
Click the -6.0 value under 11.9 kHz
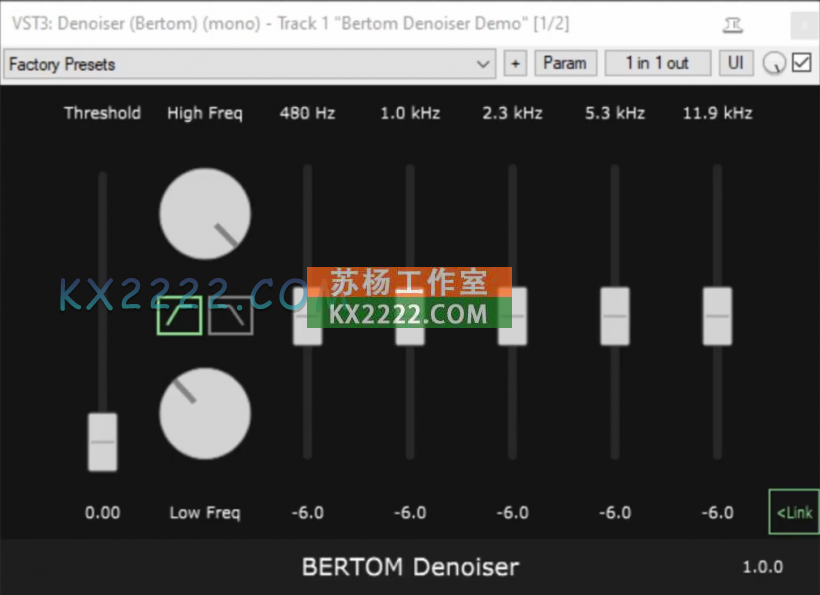718,512
